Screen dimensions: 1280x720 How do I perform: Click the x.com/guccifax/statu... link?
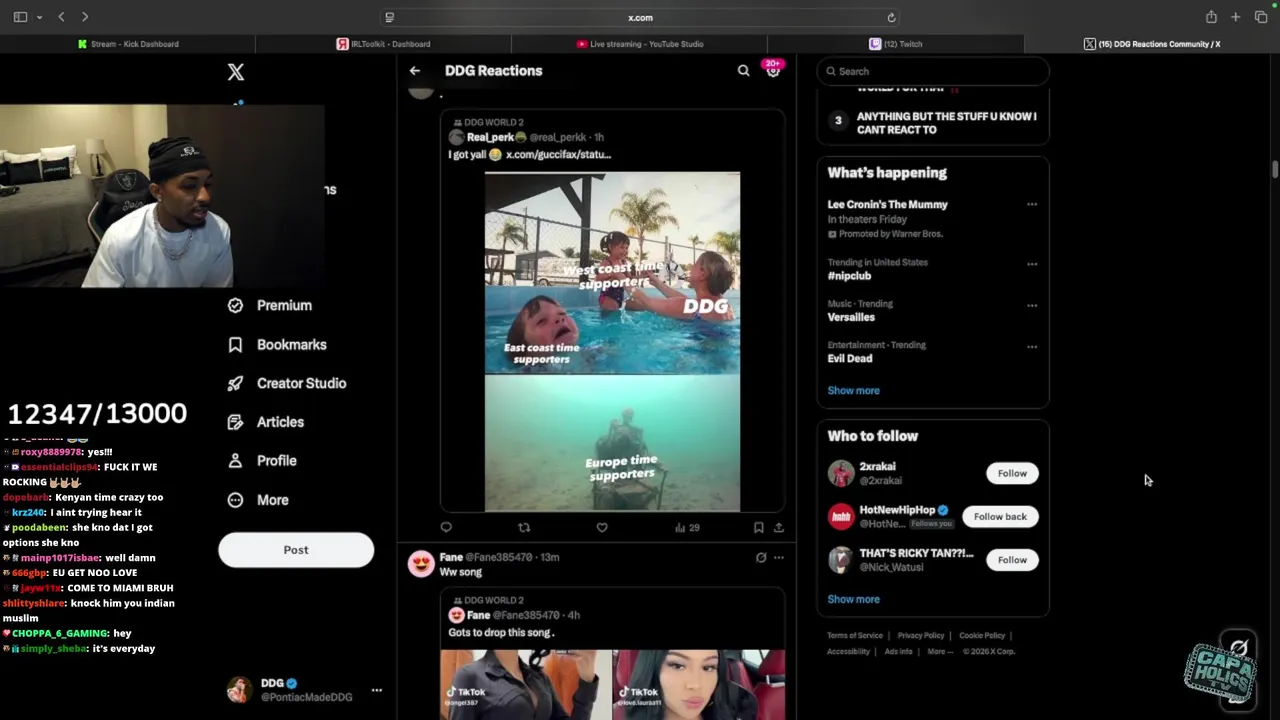(x=558, y=155)
